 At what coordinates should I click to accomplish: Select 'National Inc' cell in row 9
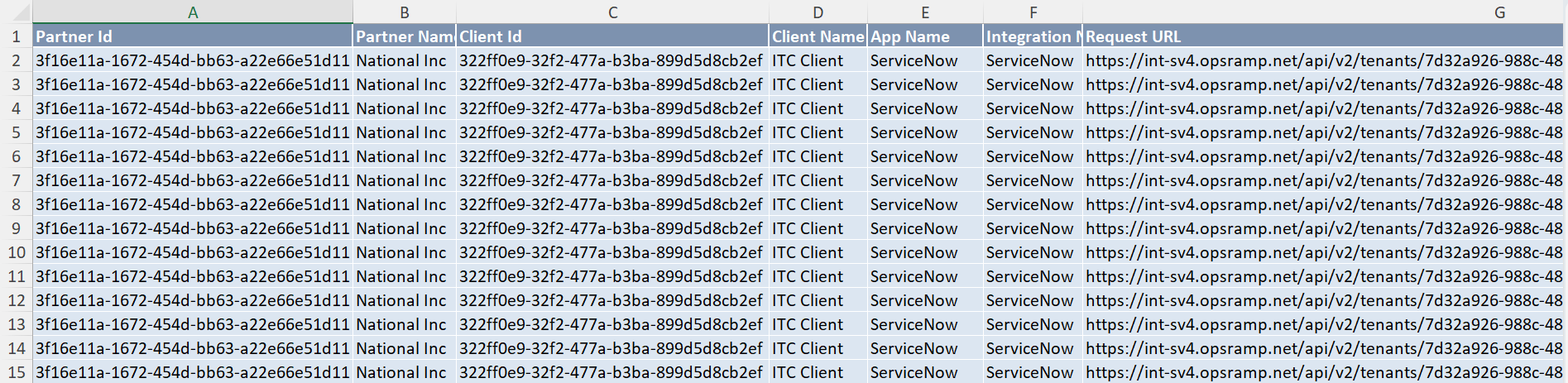tap(405, 228)
